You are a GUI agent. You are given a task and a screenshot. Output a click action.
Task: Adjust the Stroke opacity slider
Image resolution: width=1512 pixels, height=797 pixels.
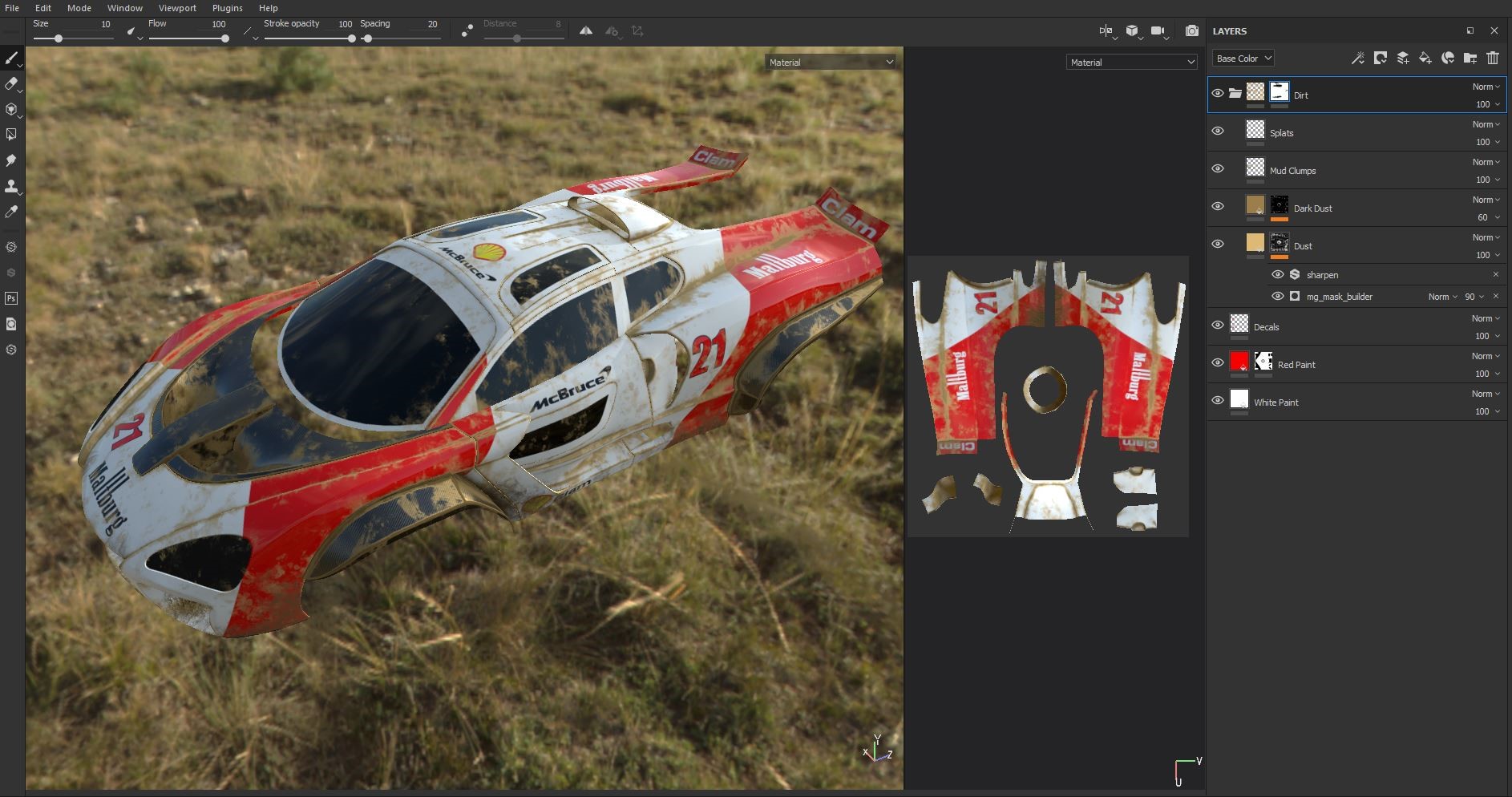click(x=309, y=38)
